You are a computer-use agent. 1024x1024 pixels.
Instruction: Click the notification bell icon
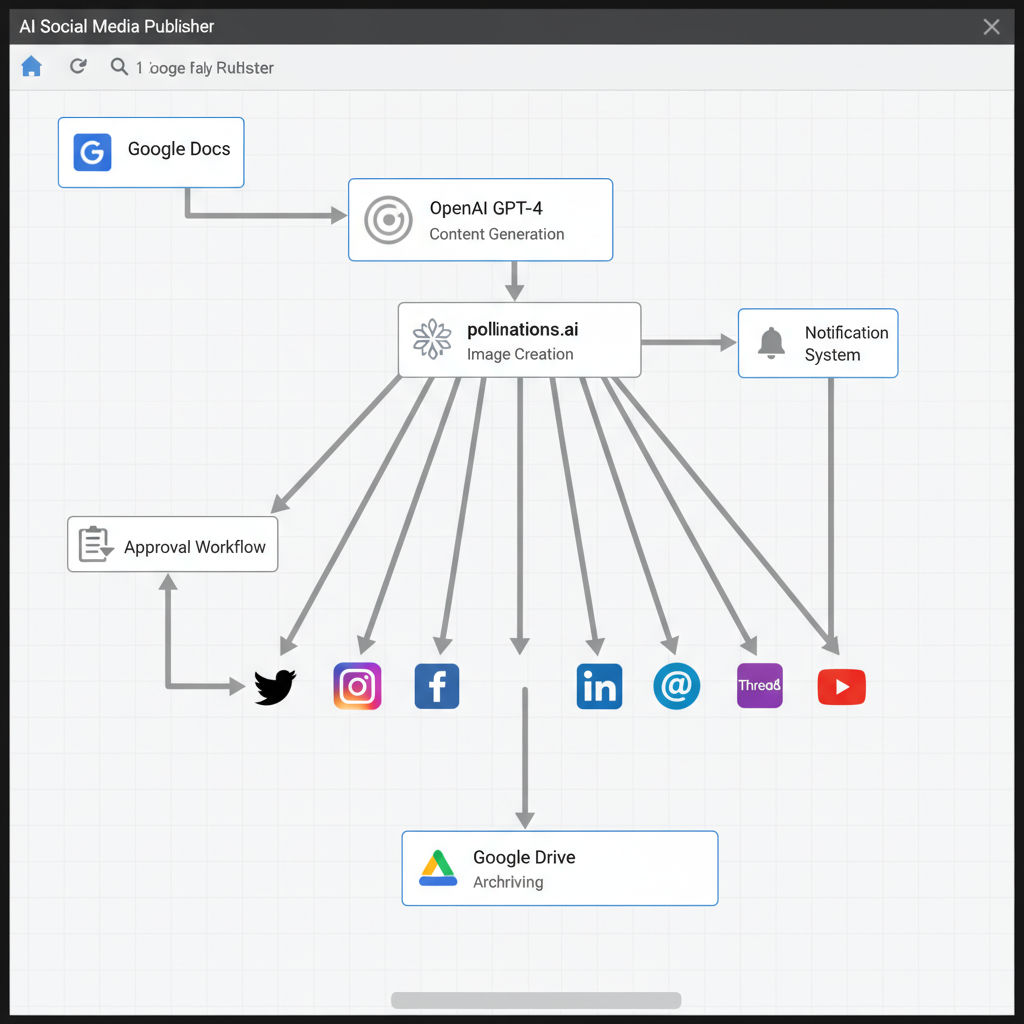pyautogui.click(x=771, y=342)
